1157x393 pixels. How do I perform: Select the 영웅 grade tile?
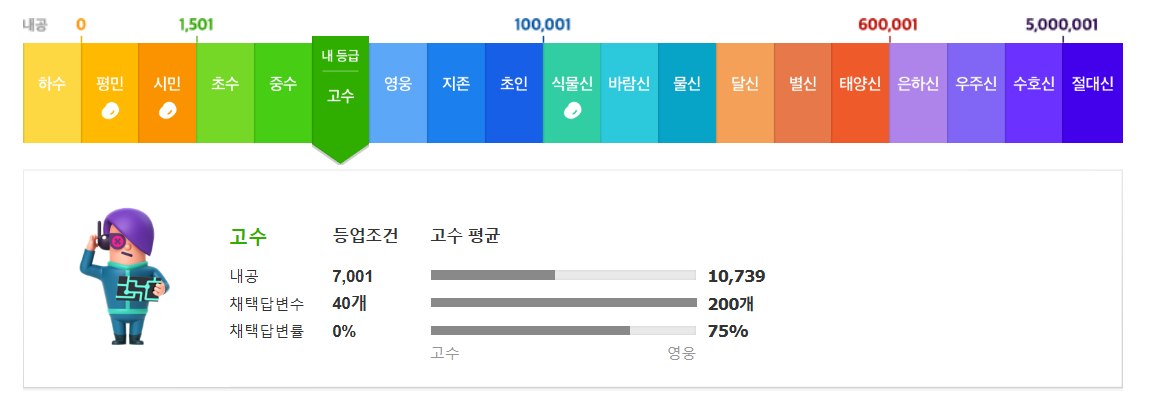398,93
